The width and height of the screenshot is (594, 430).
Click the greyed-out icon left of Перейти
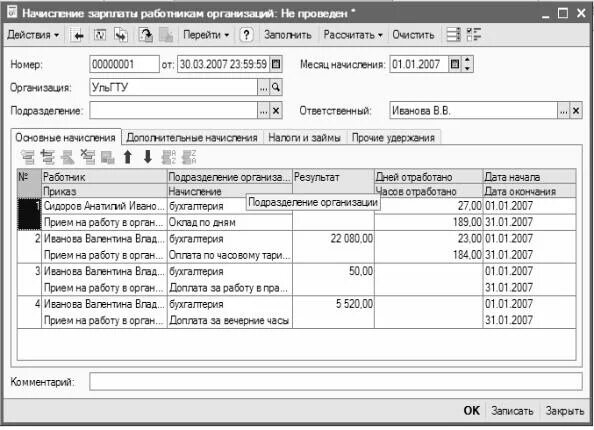(166, 35)
